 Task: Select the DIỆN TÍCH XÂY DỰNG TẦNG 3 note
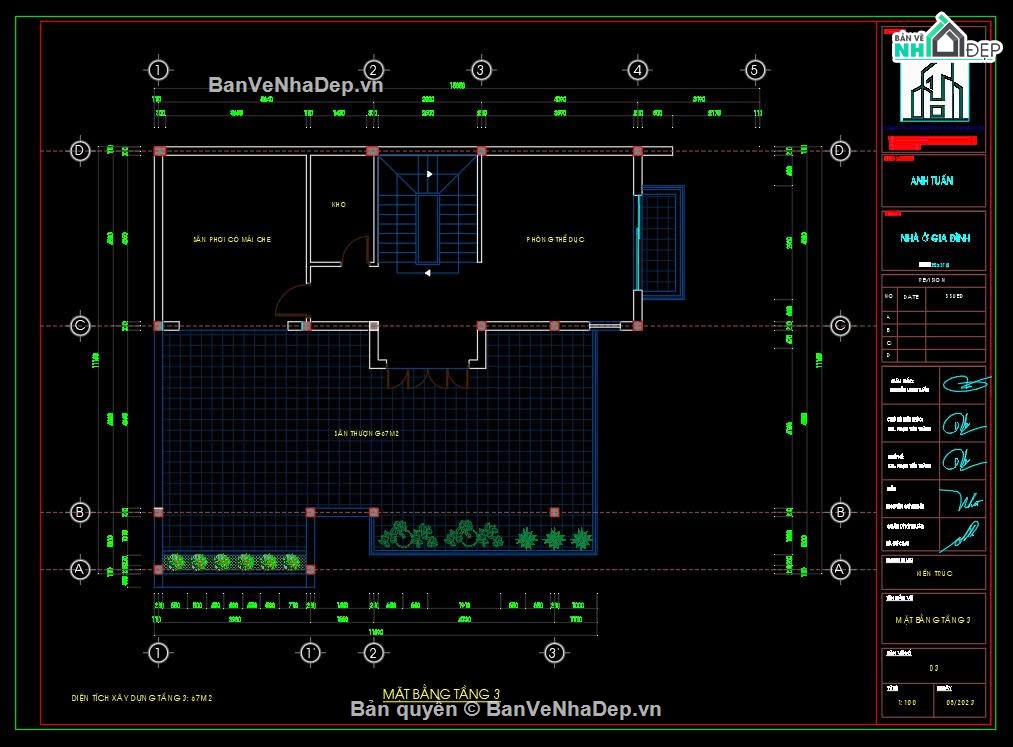tap(141, 698)
